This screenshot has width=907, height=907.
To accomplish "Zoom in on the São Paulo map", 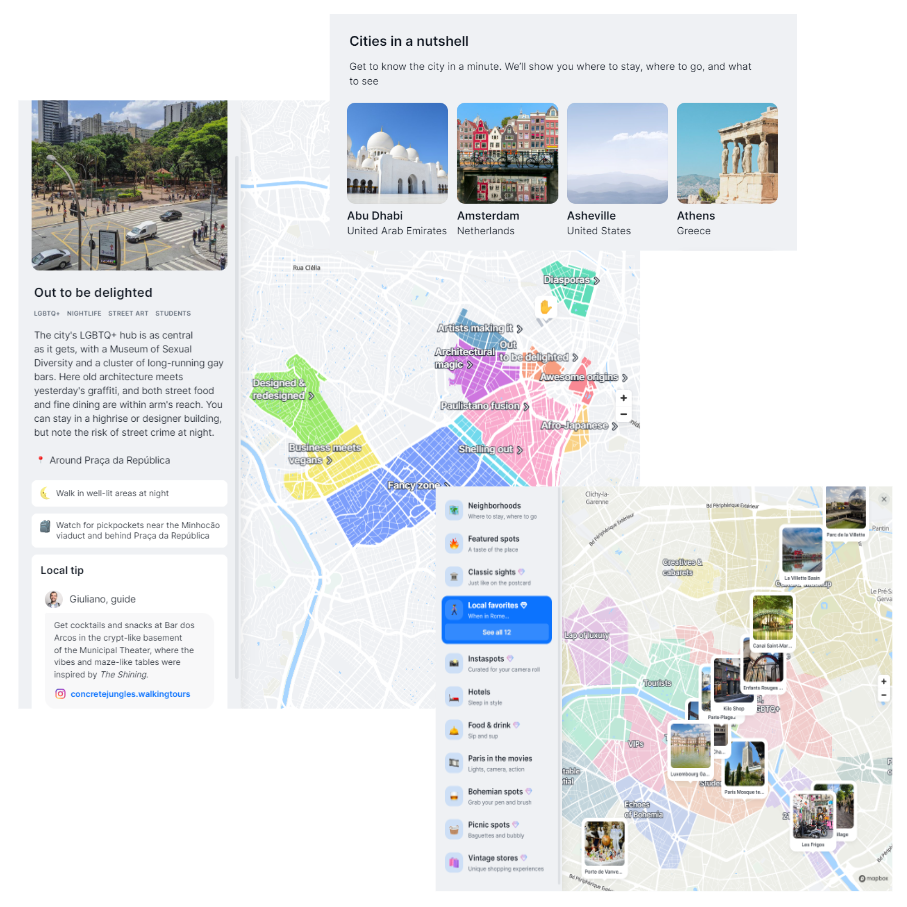I will (624, 398).
